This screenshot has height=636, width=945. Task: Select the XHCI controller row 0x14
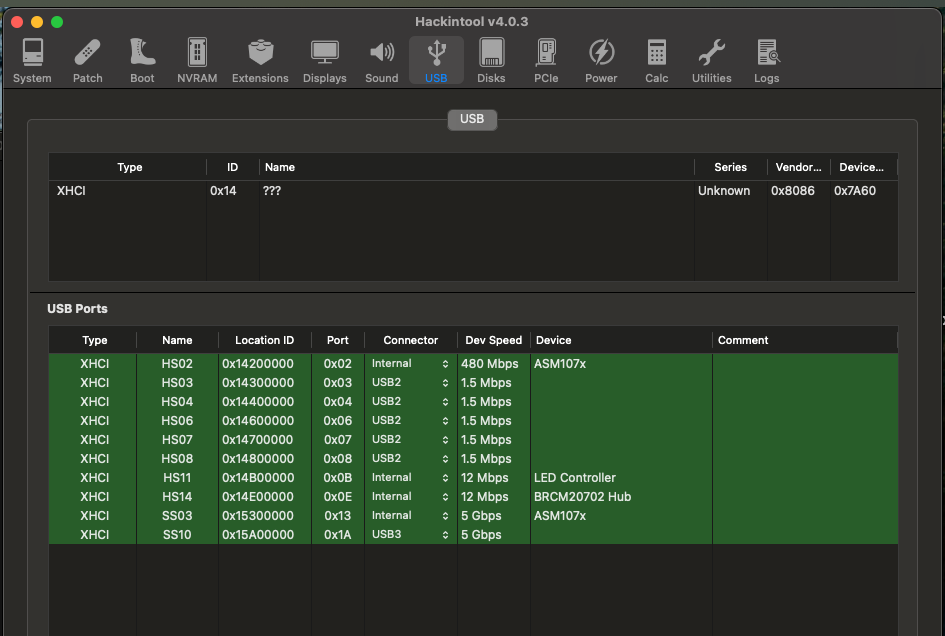point(473,190)
